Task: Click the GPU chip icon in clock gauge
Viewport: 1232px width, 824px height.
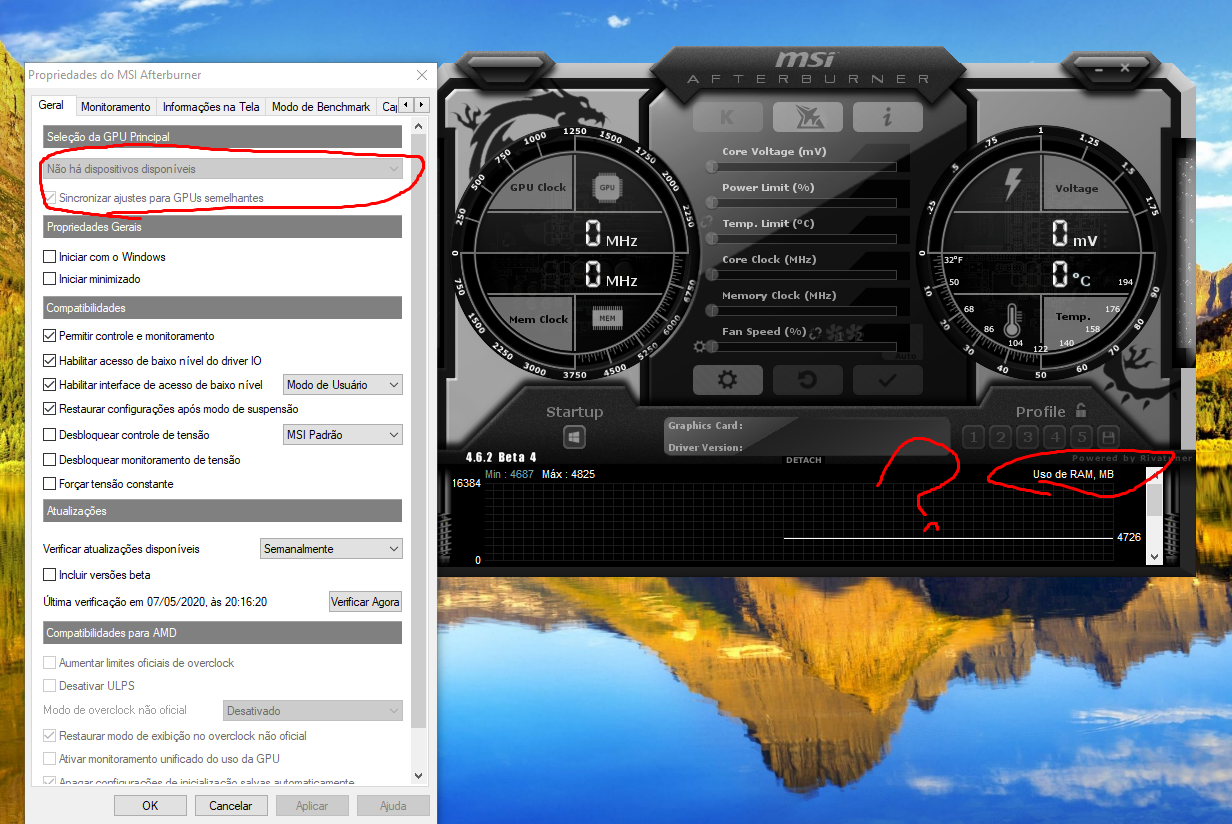Action: [x=606, y=187]
